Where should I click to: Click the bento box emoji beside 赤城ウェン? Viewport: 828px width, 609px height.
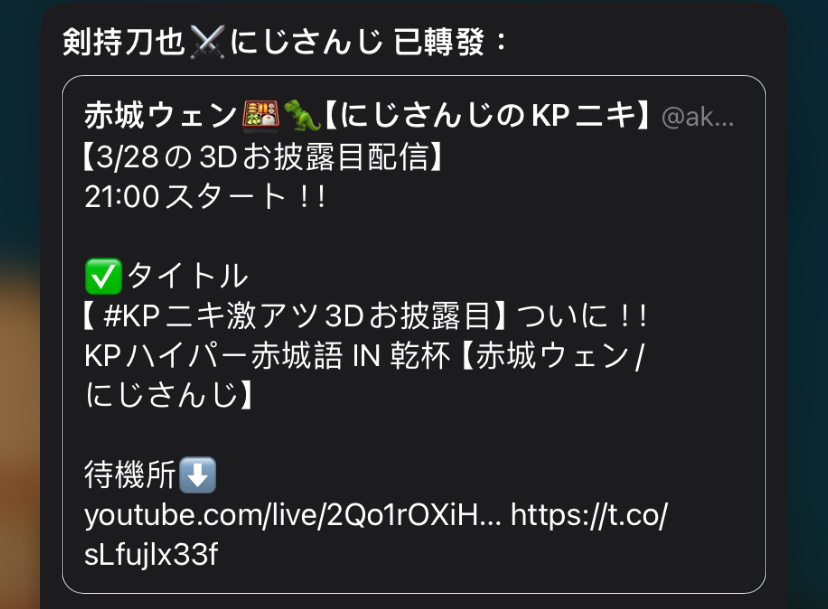pyautogui.click(x=260, y=115)
